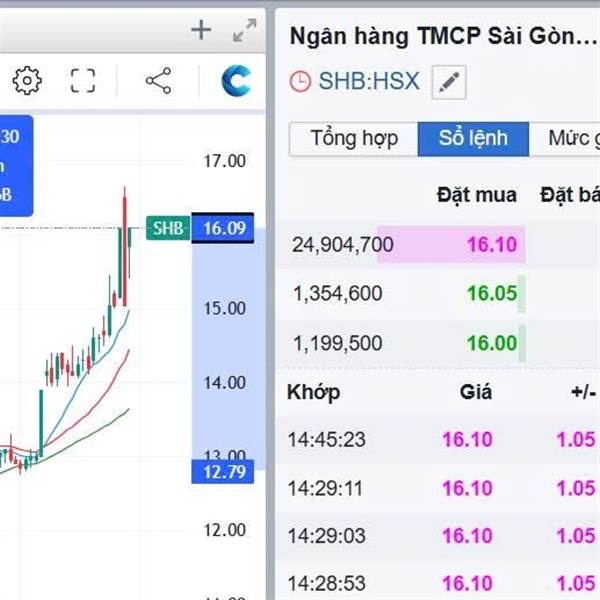
Task: Edit symbol with pencil button
Action: click(x=449, y=82)
